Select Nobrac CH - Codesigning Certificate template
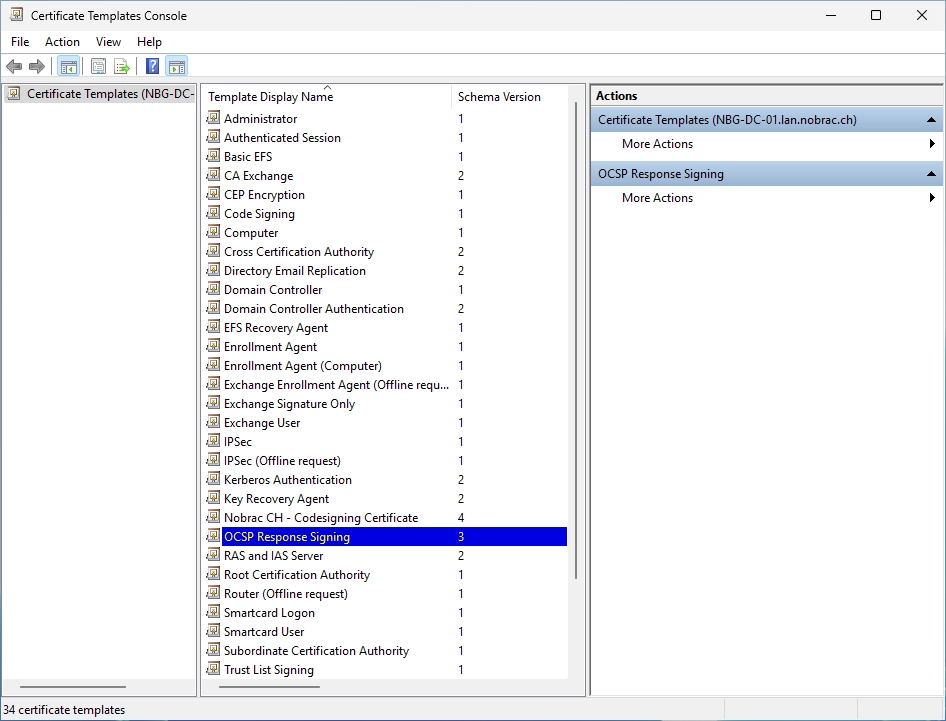Image resolution: width=946 pixels, height=721 pixels. pyautogui.click(x=321, y=518)
